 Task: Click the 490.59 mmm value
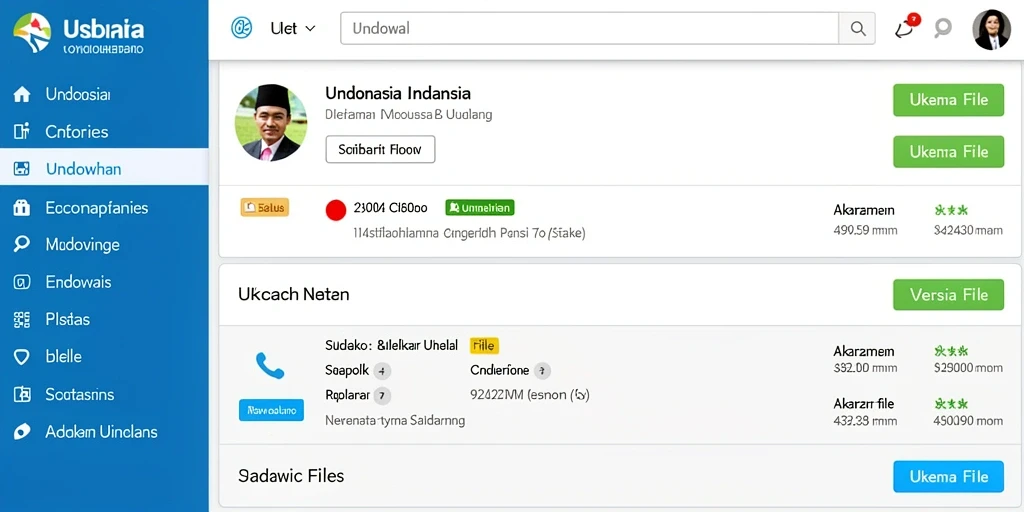pyautogui.click(x=865, y=230)
